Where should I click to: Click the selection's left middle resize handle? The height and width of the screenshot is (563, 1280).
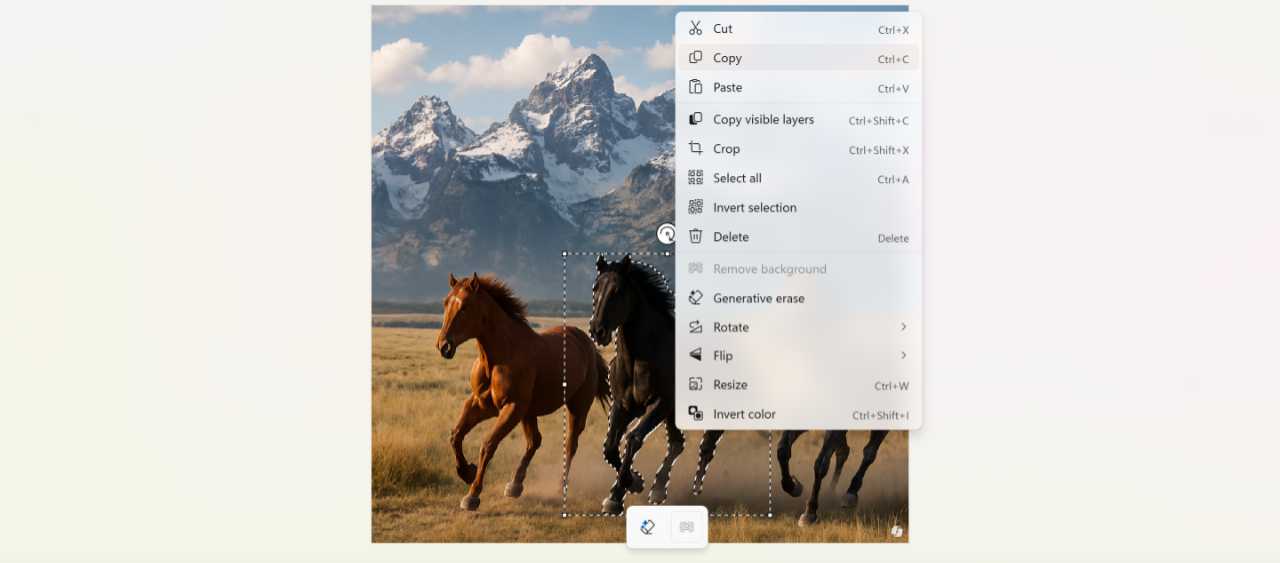click(564, 384)
